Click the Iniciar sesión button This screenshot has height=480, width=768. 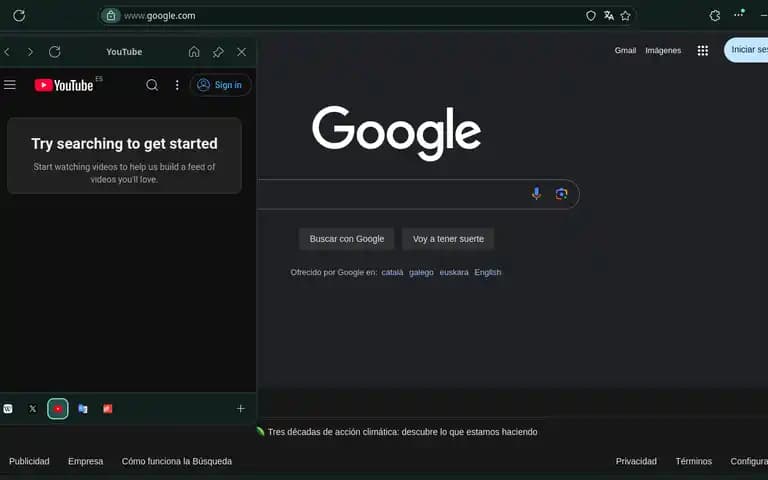coord(746,50)
